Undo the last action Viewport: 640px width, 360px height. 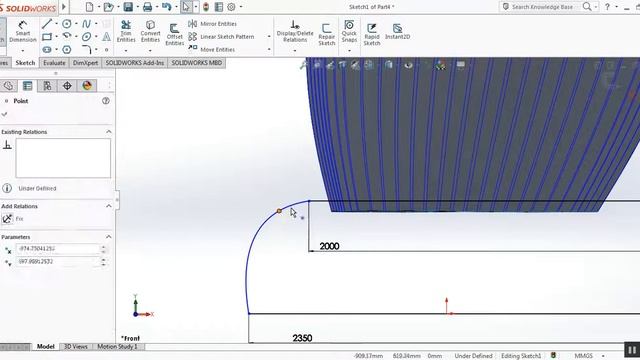[166, 7]
